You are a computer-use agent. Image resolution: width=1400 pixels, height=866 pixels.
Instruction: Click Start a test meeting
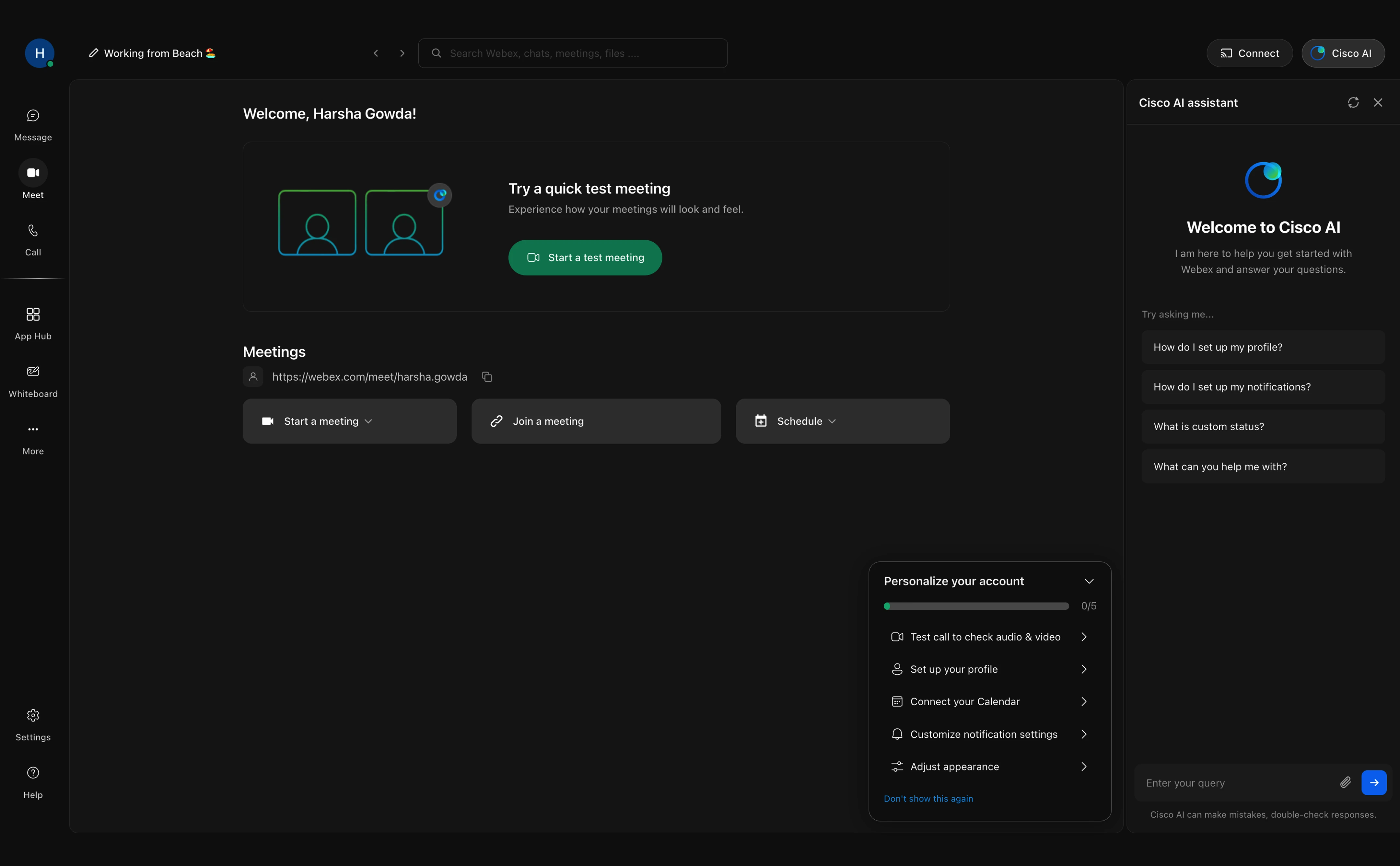pyautogui.click(x=585, y=258)
